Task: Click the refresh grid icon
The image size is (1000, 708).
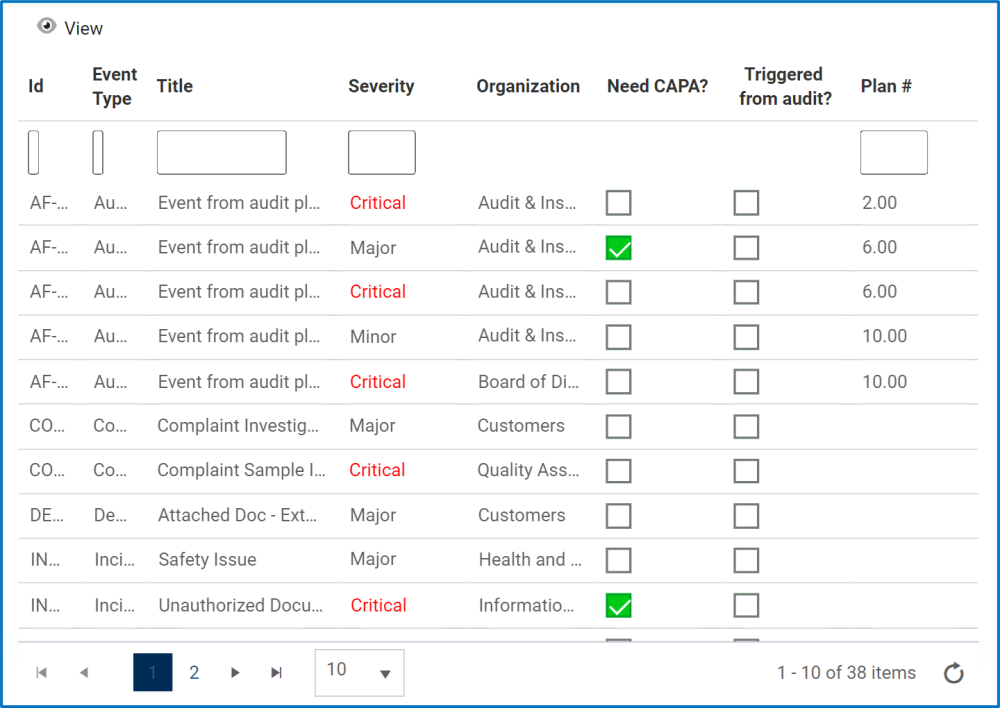Action: pos(954,673)
